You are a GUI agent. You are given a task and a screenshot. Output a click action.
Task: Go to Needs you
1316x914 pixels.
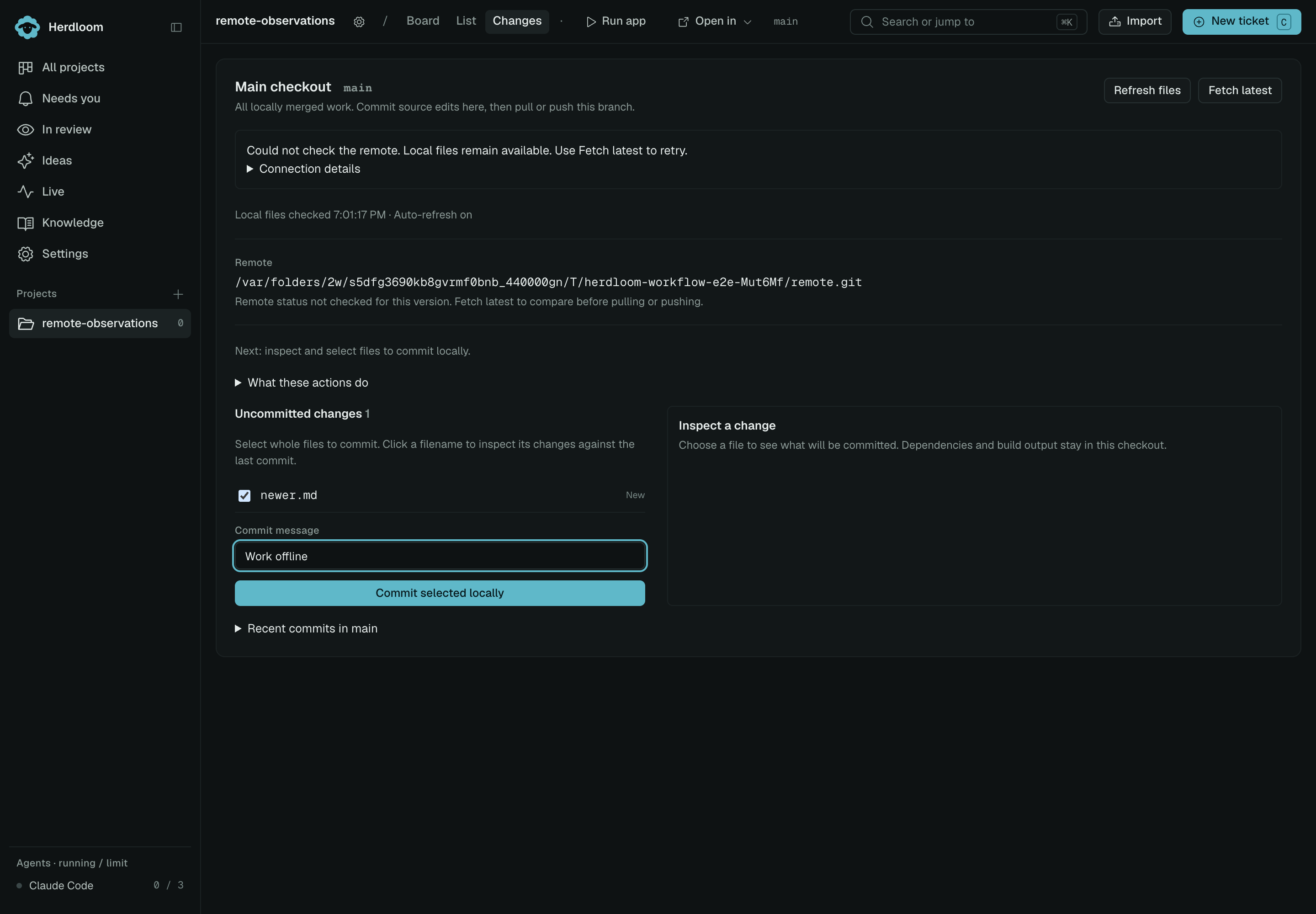(x=100, y=99)
